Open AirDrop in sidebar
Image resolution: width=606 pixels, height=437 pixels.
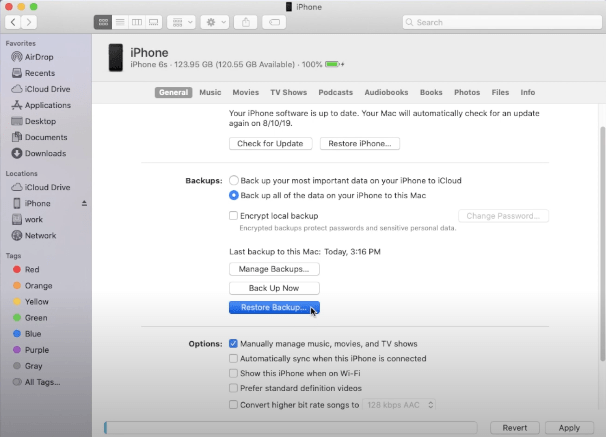point(32,57)
